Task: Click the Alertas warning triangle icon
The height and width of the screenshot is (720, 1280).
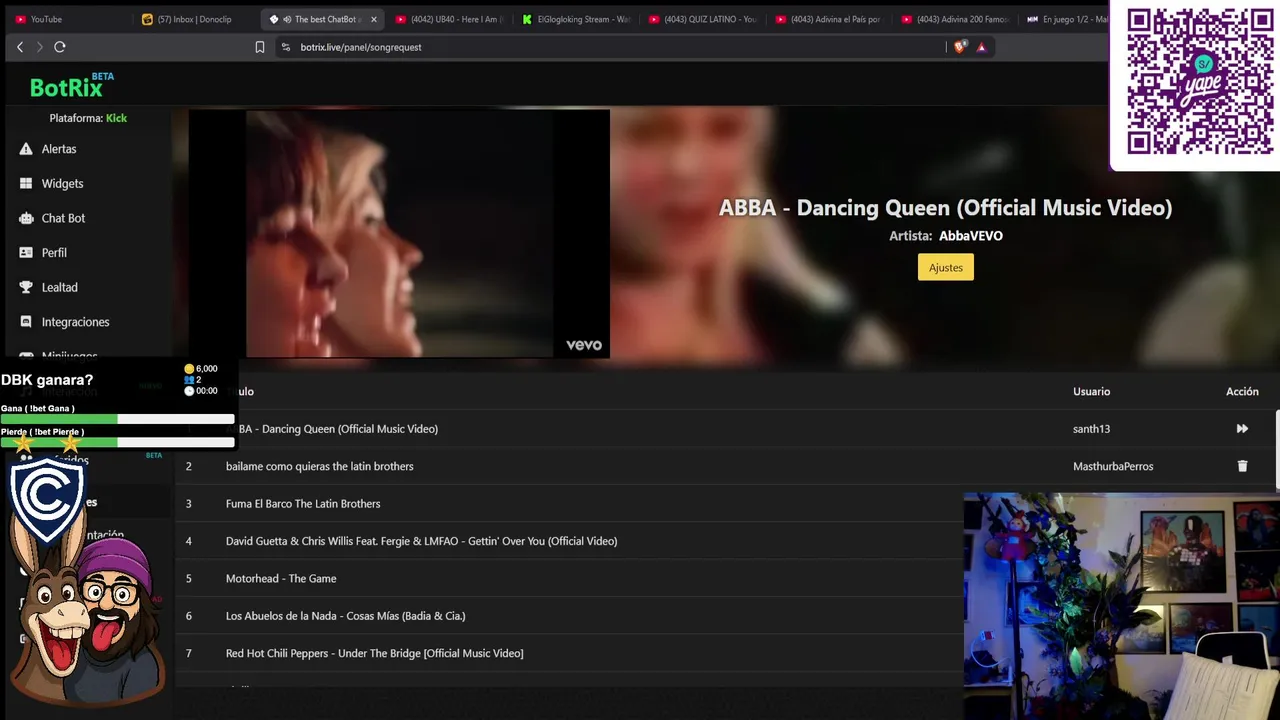Action: pos(26,149)
